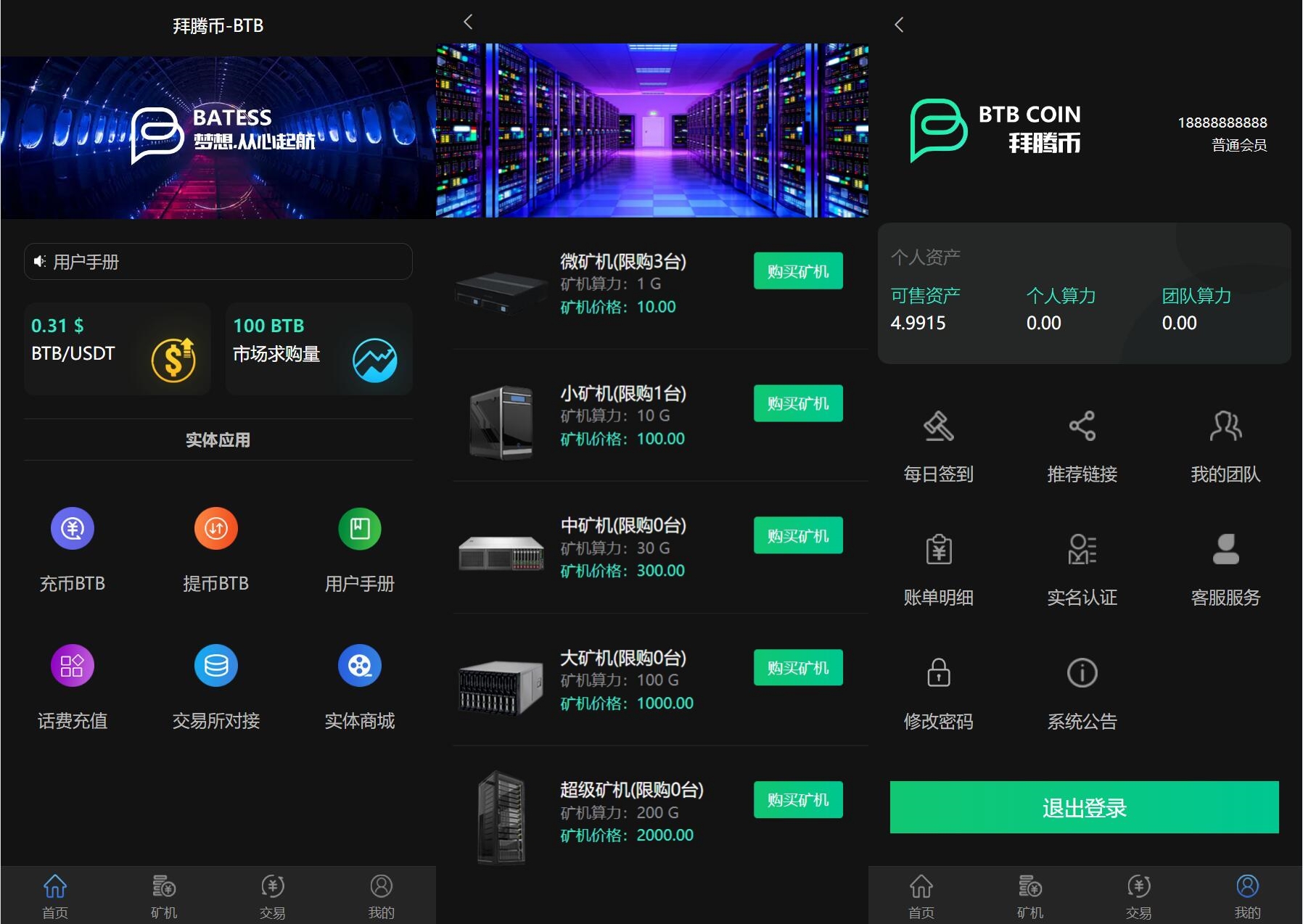Select 我的 tab in the left home screen
Image resolution: width=1303 pixels, height=924 pixels.
point(382,896)
